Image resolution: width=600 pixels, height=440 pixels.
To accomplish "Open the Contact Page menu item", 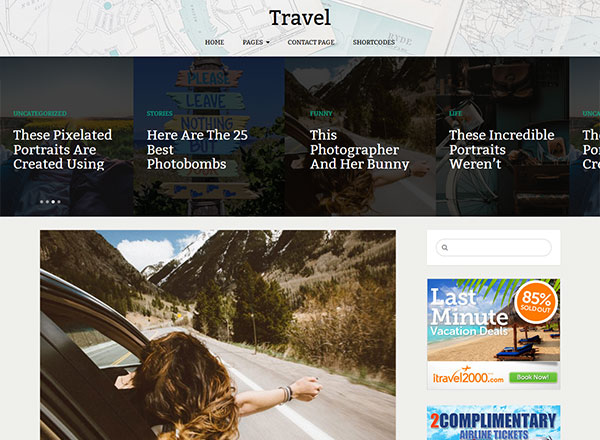I will pyautogui.click(x=311, y=42).
